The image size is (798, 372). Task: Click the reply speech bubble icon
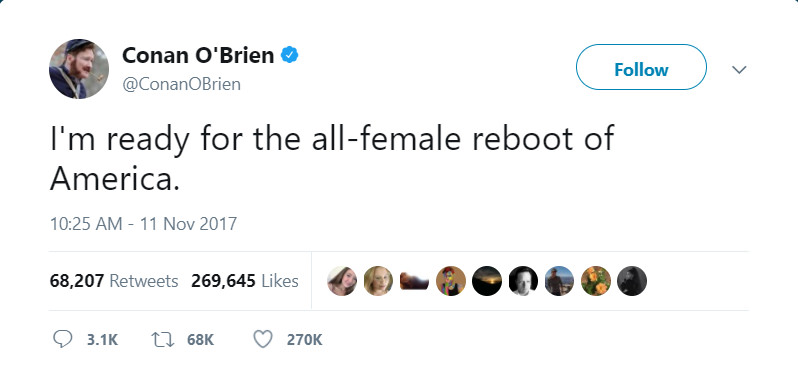click(62, 339)
